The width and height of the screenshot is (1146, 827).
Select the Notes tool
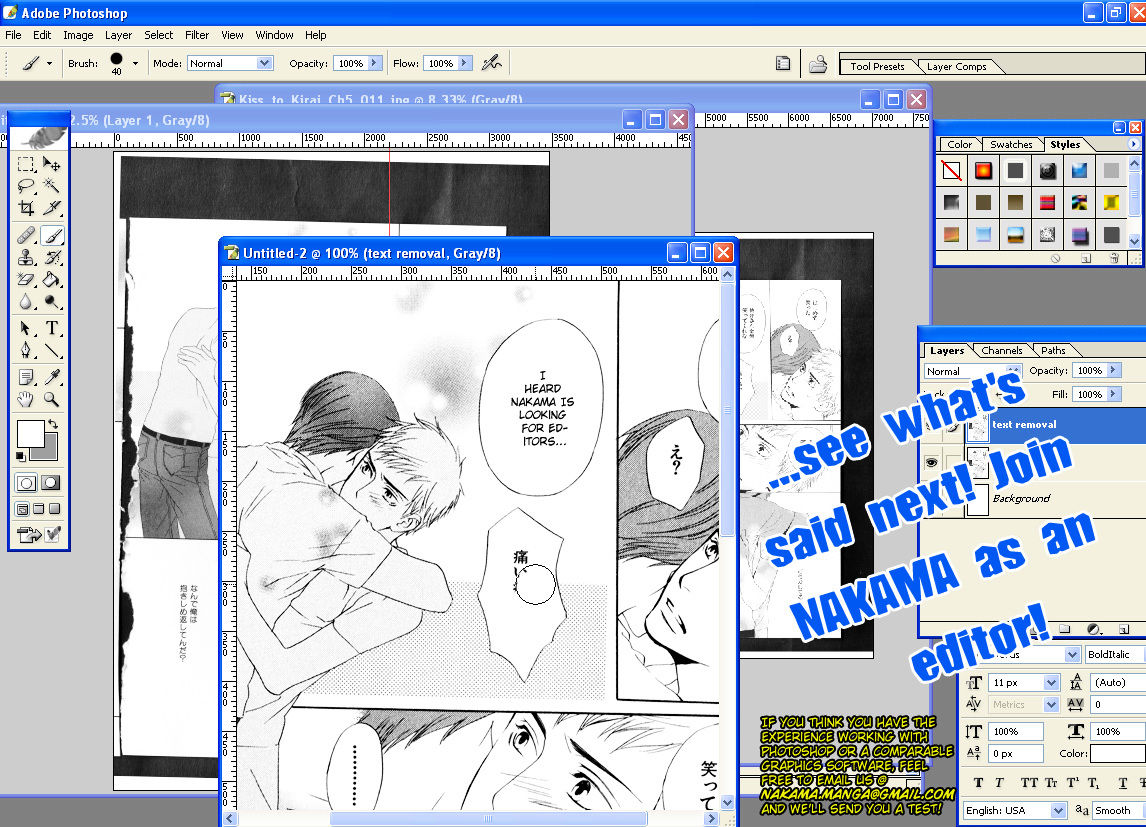coord(26,377)
